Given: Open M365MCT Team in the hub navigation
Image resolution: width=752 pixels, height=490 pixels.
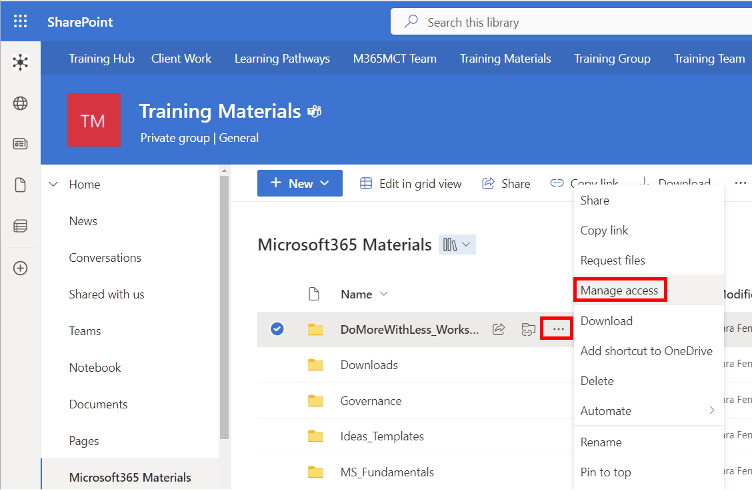Looking at the screenshot, I should point(395,58).
